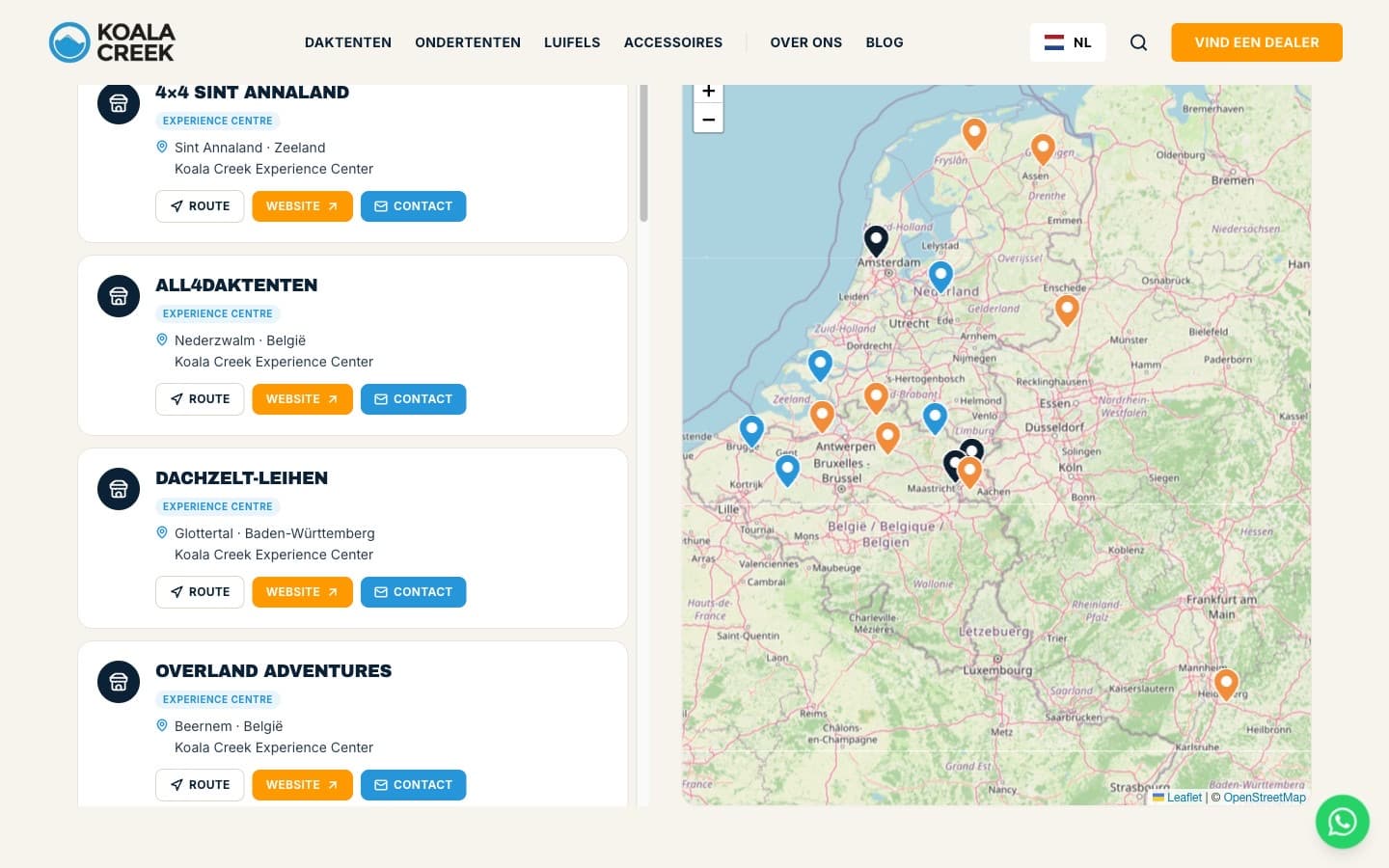Viewport: 1389px width, 868px height.
Task: Go to the Over Ons page
Action: click(806, 42)
